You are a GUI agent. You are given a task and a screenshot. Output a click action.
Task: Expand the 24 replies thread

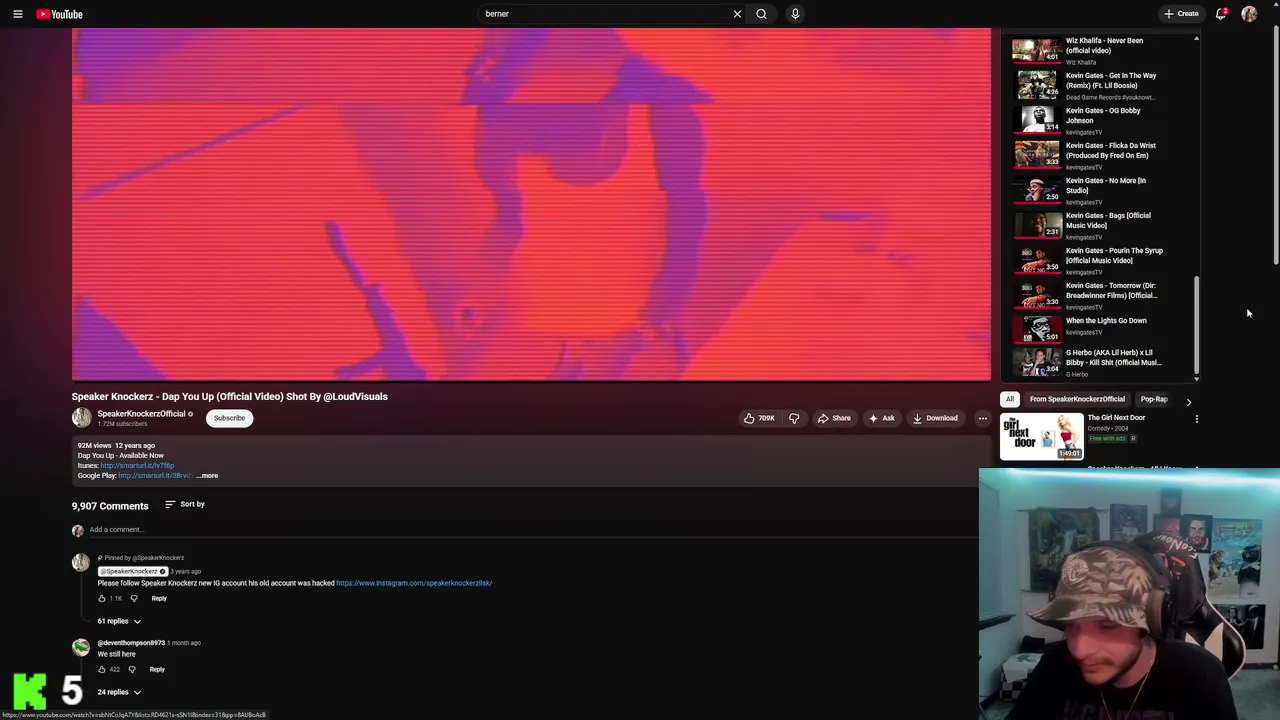point(119,692)
